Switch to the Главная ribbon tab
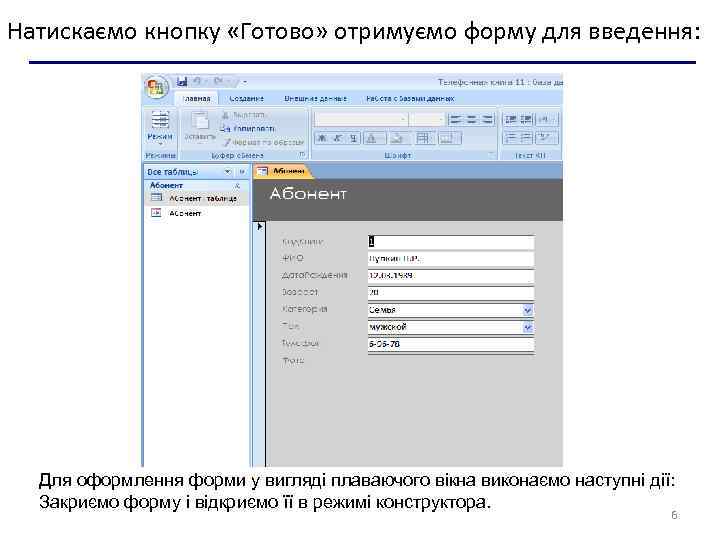This screenshot has height=540, width=720. pos(197,98)
